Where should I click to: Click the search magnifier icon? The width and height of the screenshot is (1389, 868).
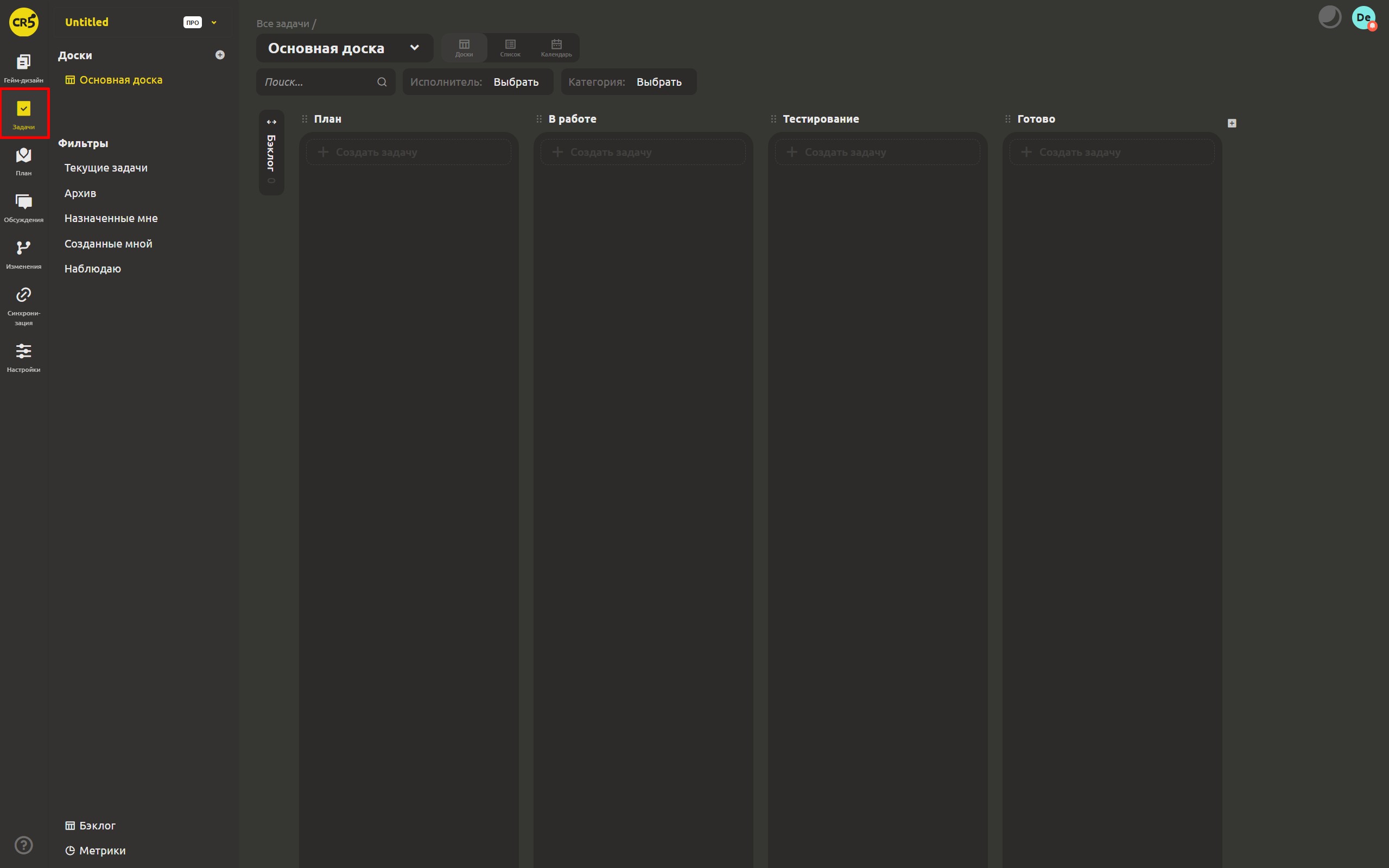click(x=382, y=82)
